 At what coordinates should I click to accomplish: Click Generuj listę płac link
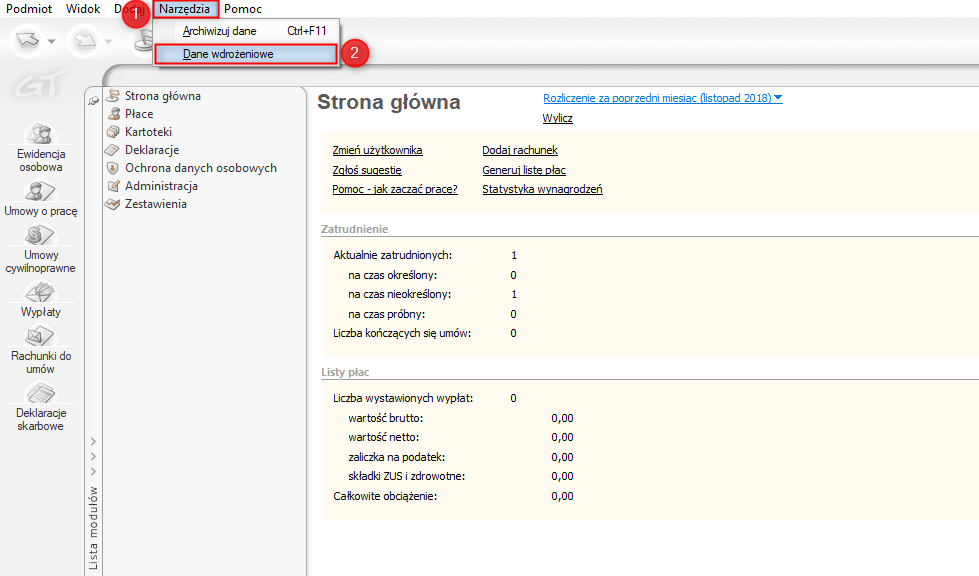[524, 170]
